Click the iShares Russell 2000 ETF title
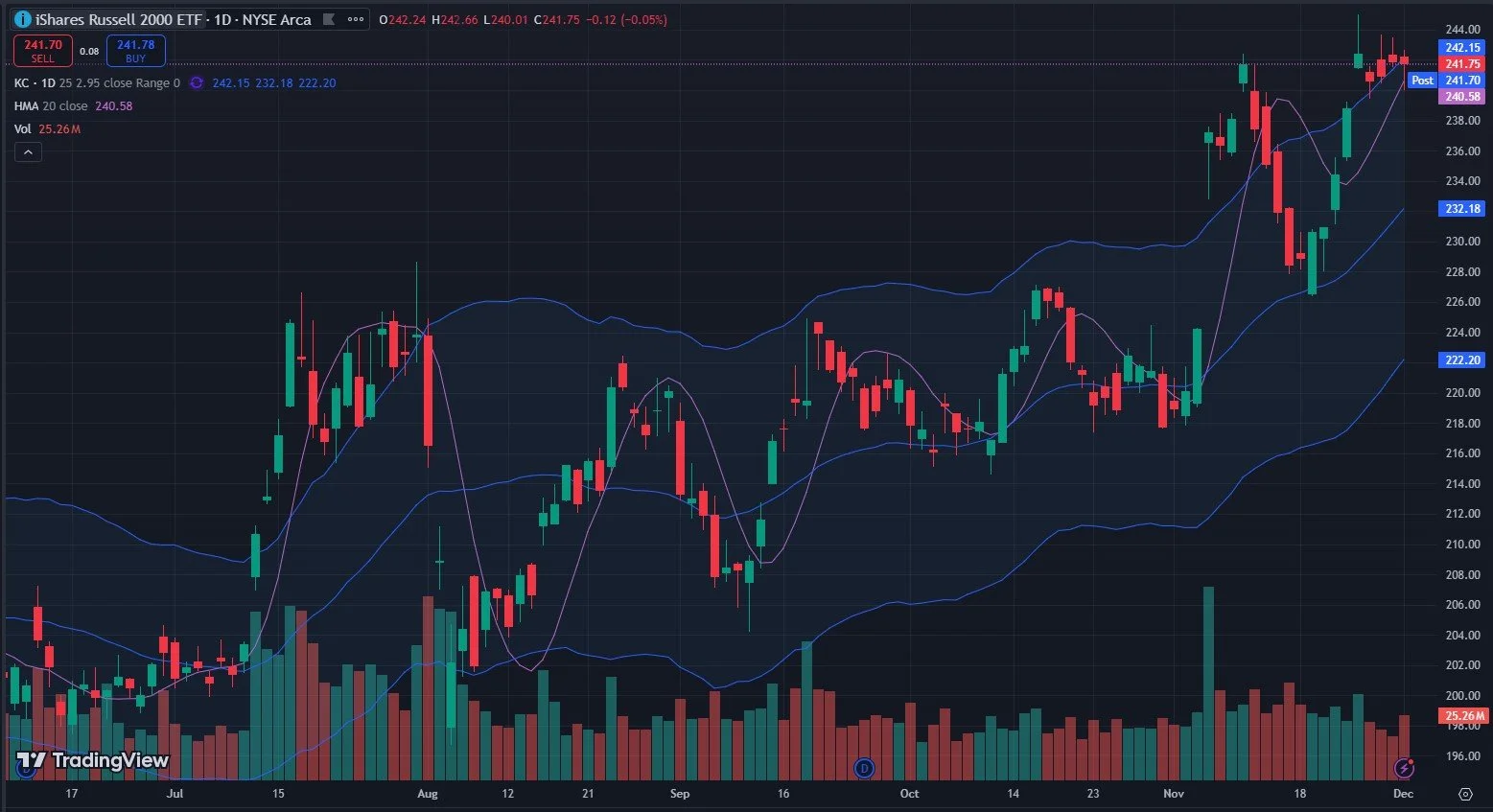Viewport: 1493px width, 812px height. [119, 19]
